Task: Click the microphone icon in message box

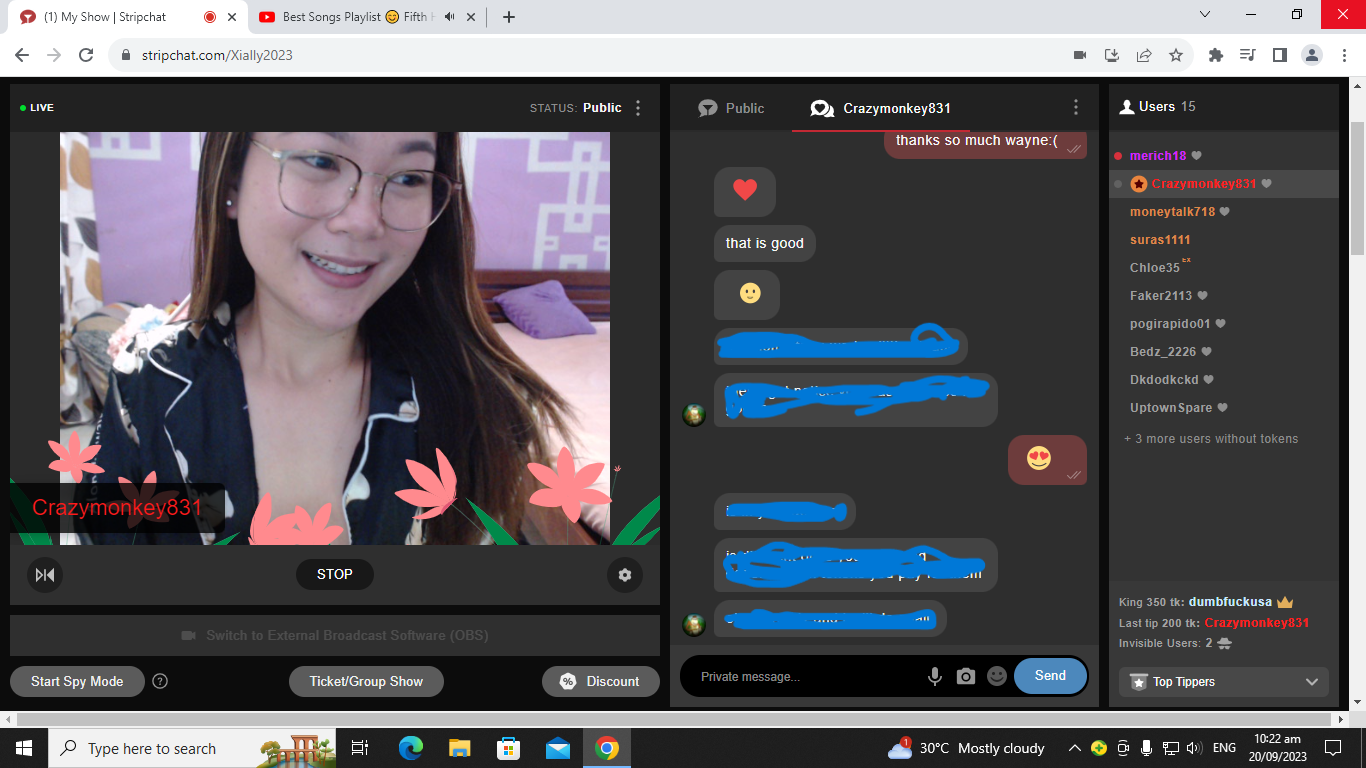Action: coord(935,677)
